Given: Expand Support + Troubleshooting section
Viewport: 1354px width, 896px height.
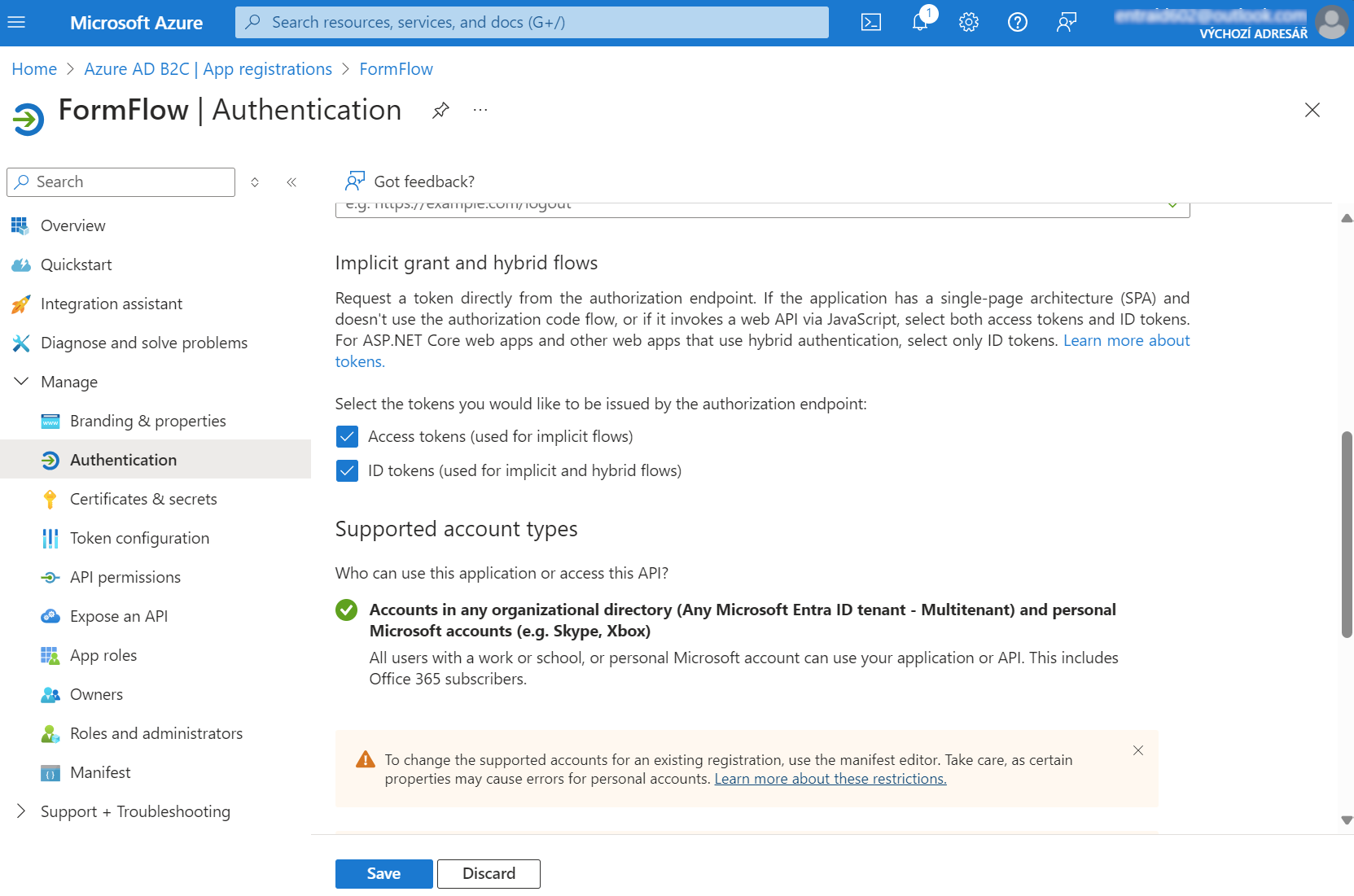Looking at the screenshot, I should (x=22, y=811).
